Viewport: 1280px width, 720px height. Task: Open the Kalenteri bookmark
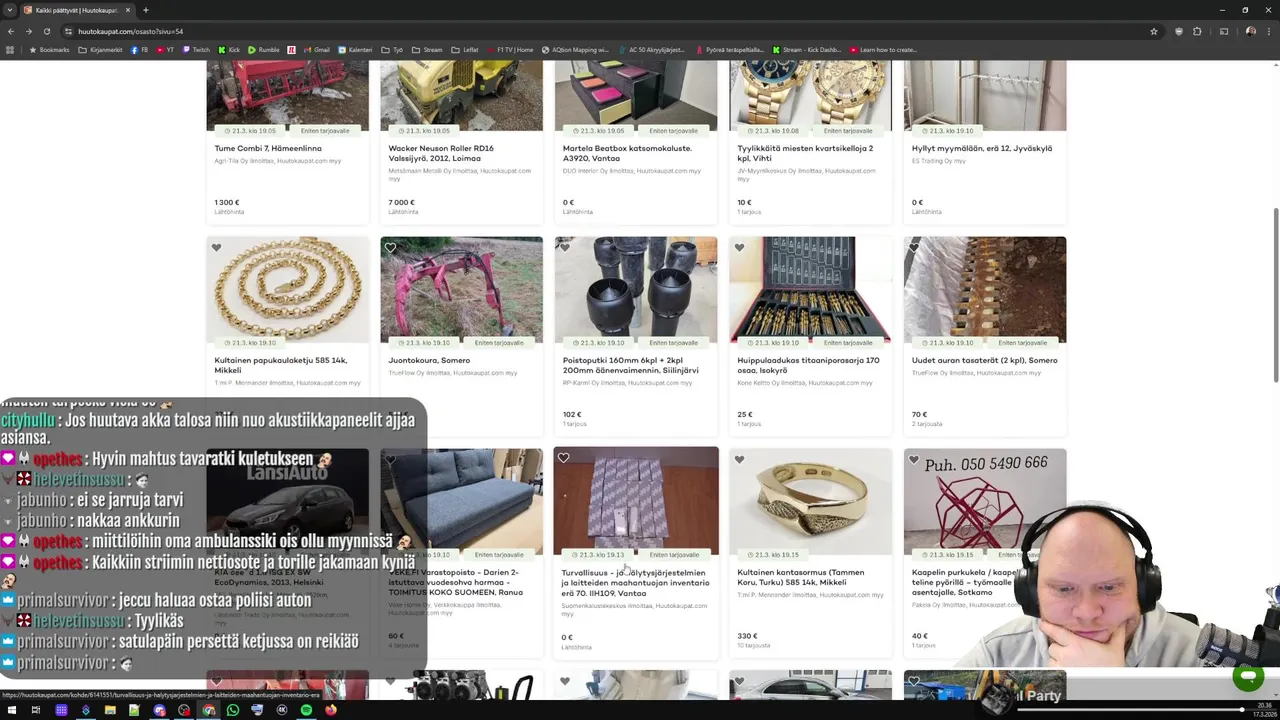click(355, 50)
